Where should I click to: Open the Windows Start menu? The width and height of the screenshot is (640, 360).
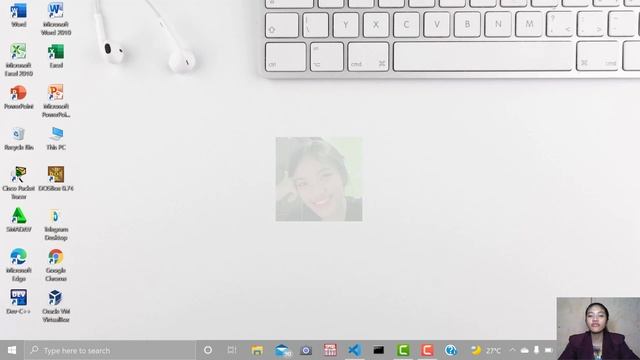pyautogui.click(x=12, y=350)
